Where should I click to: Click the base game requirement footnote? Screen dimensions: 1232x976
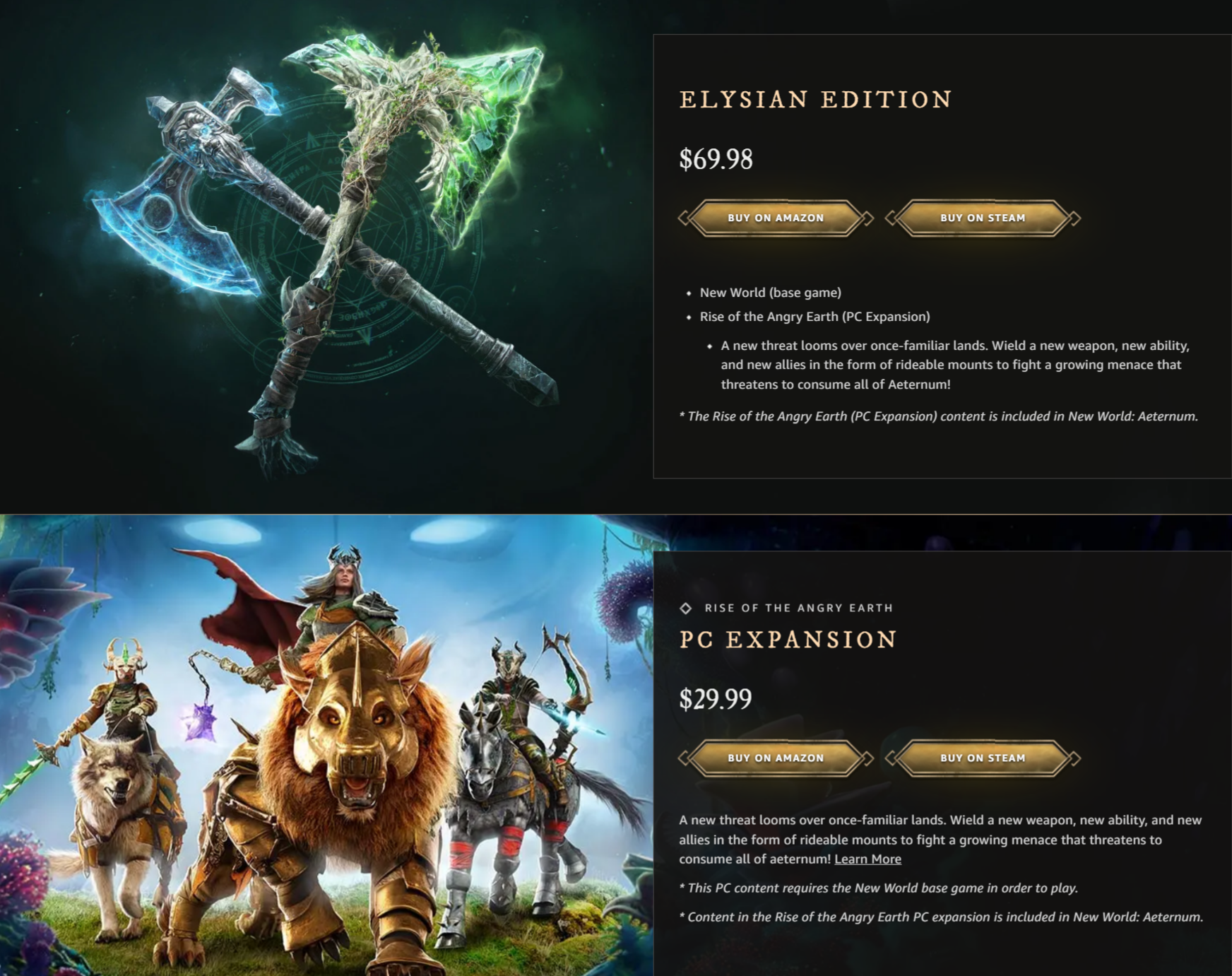point(878,888)
